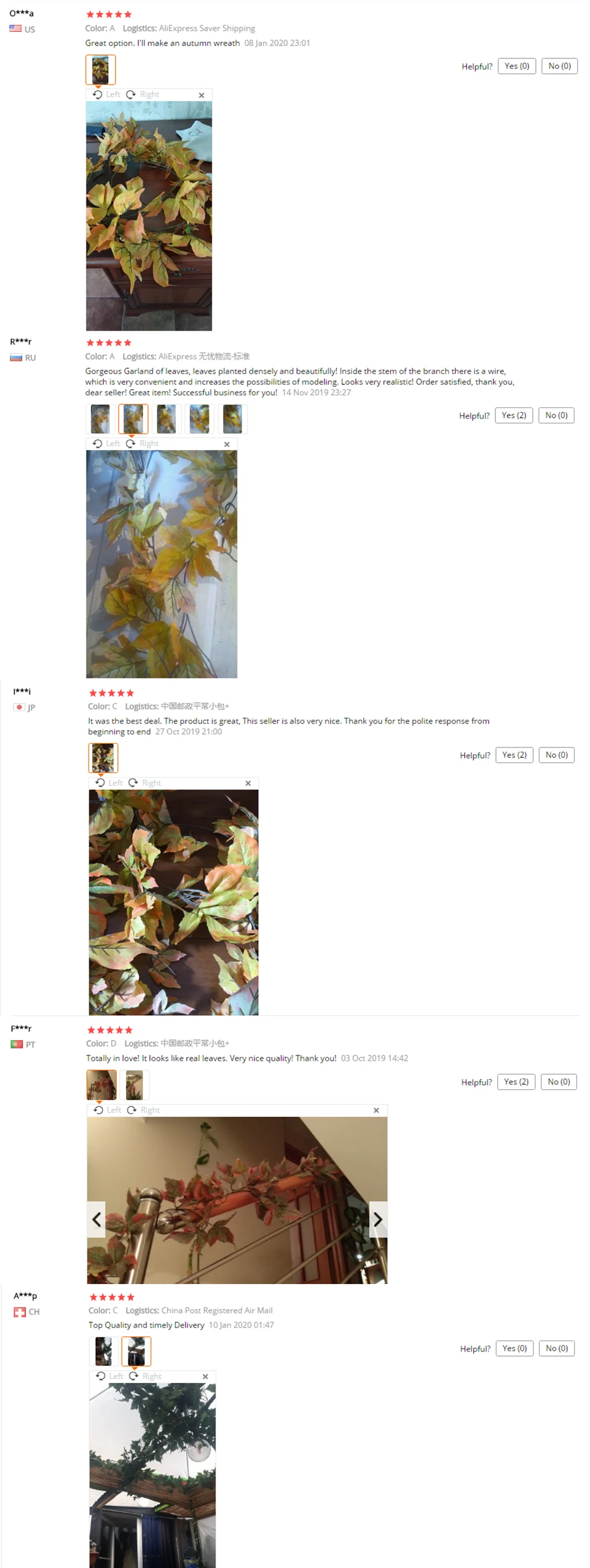The width and height of the screenshot is (590, 1568).
Task: Close the JP reviewer's expanded photo
Action: click(x=248, y=784)
